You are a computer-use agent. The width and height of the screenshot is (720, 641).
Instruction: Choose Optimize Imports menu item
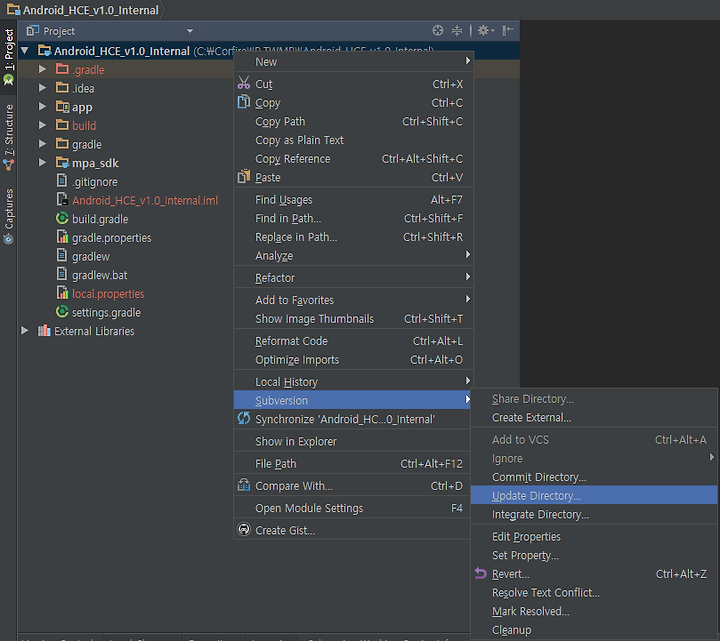tap(353, 360)
